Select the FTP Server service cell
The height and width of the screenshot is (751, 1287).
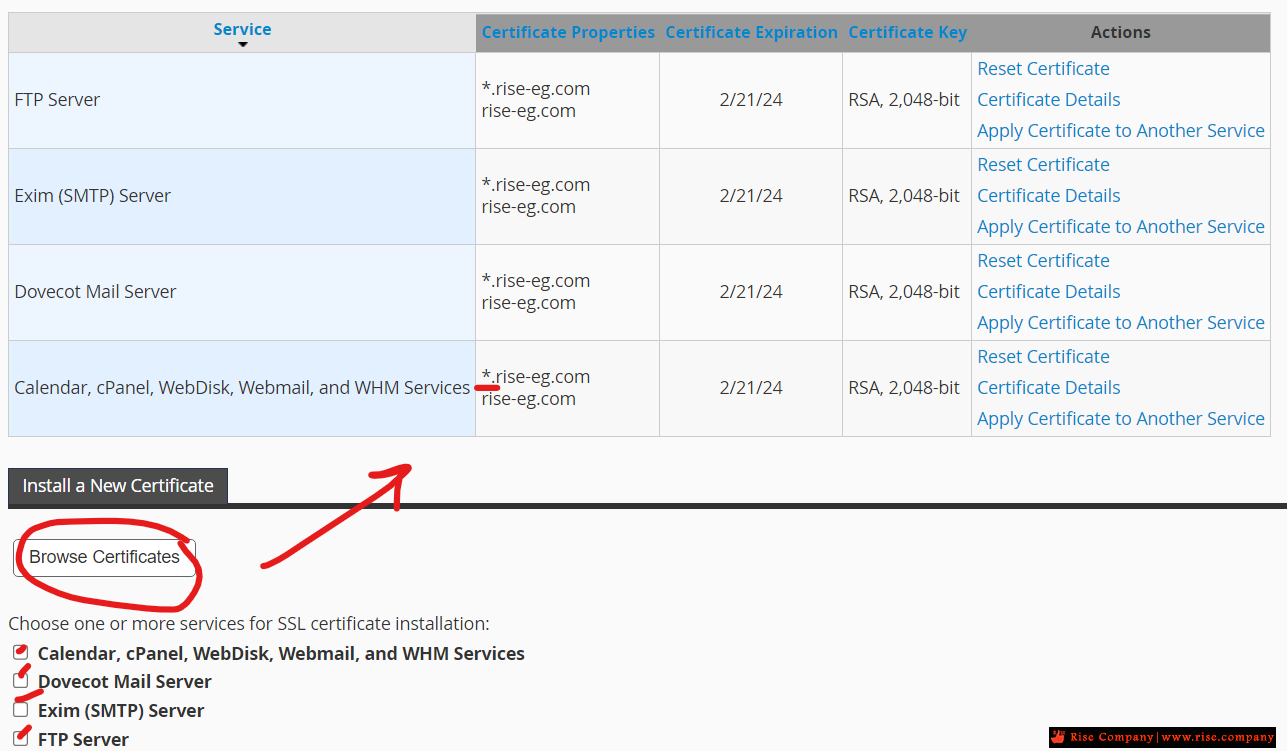(x=242, y=100)
